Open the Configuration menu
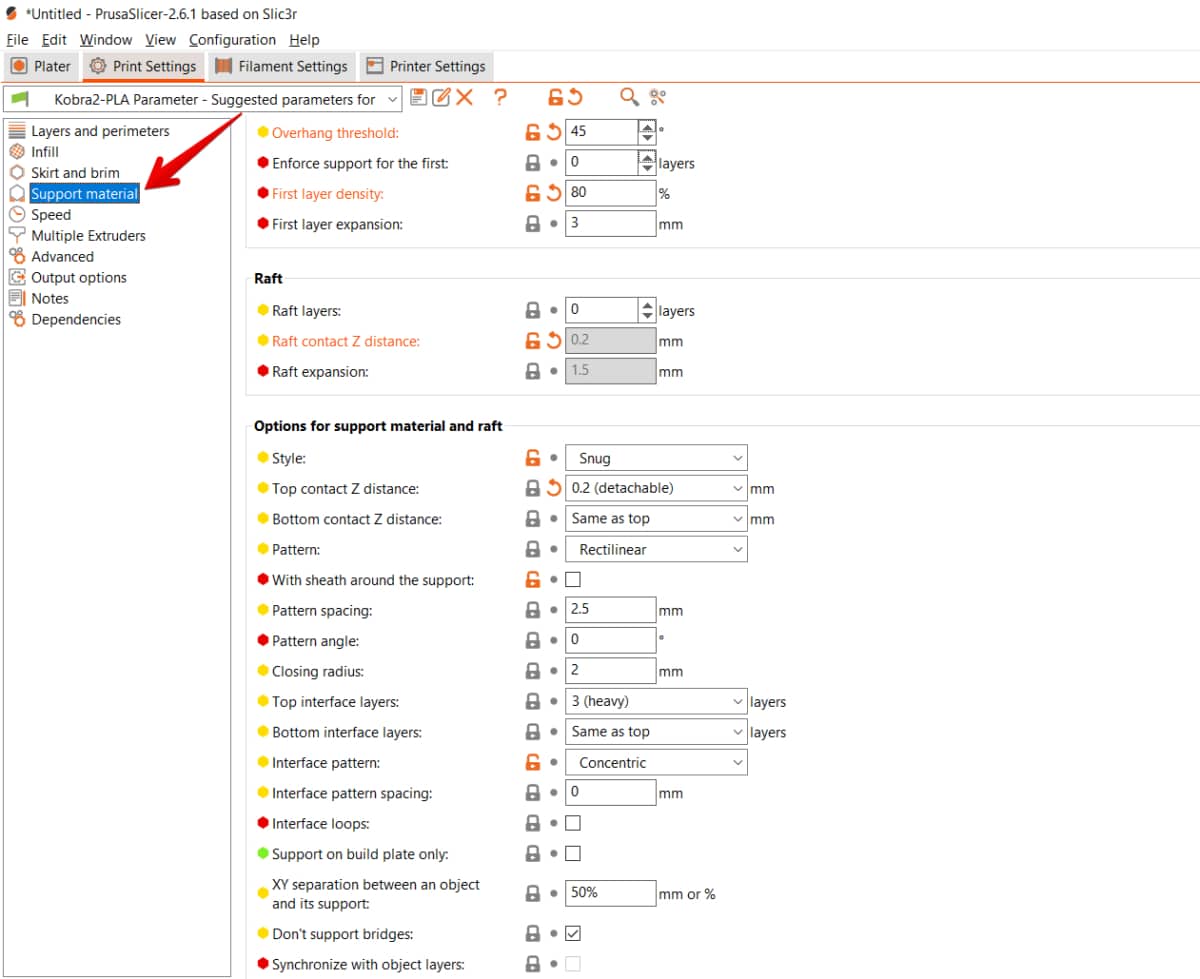 pyautogui.click(x=232, y=39)
